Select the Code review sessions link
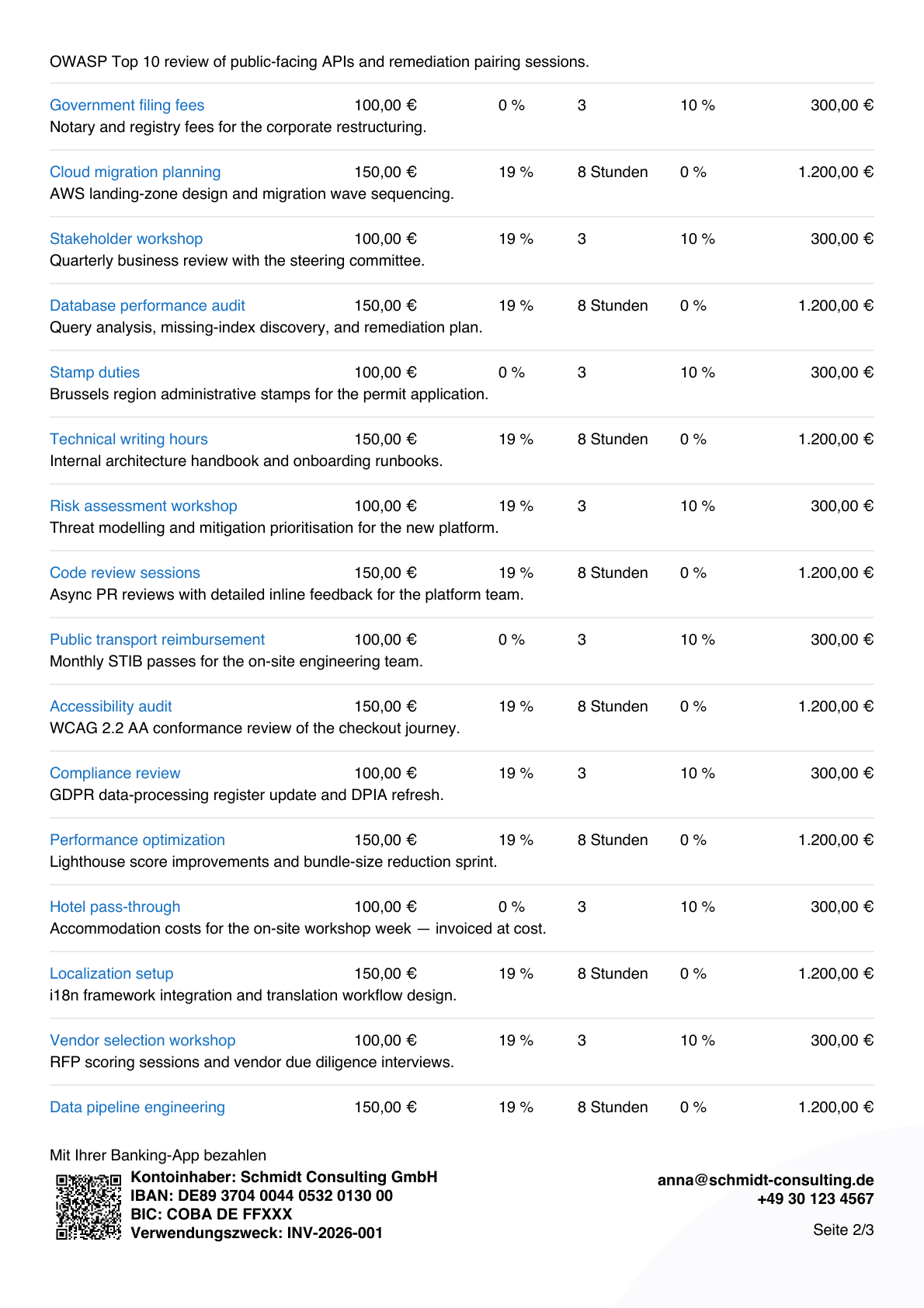This screenshot has width=924, height=1308. pos(125,572)
